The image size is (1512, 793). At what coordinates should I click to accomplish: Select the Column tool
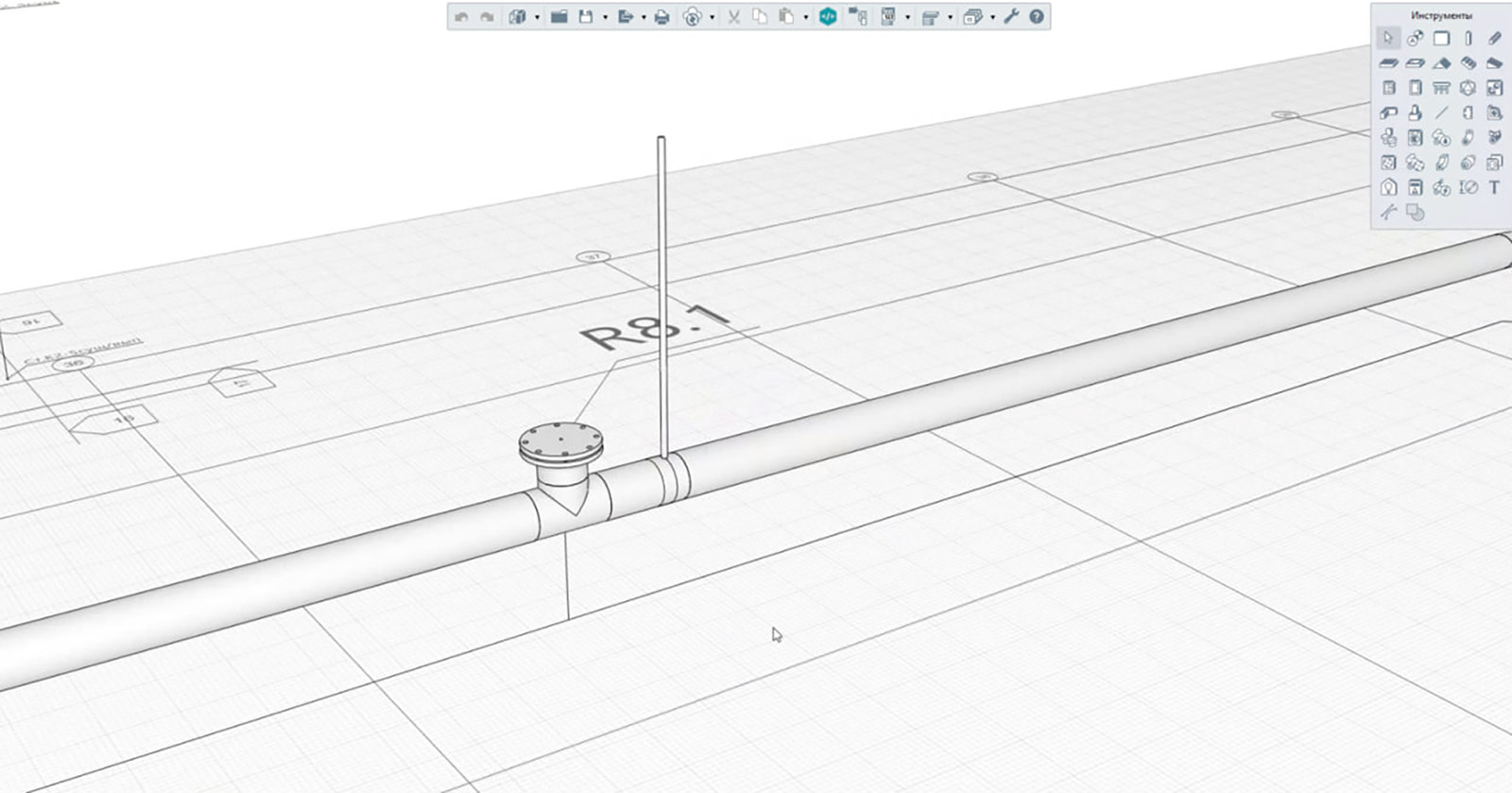1468,39
